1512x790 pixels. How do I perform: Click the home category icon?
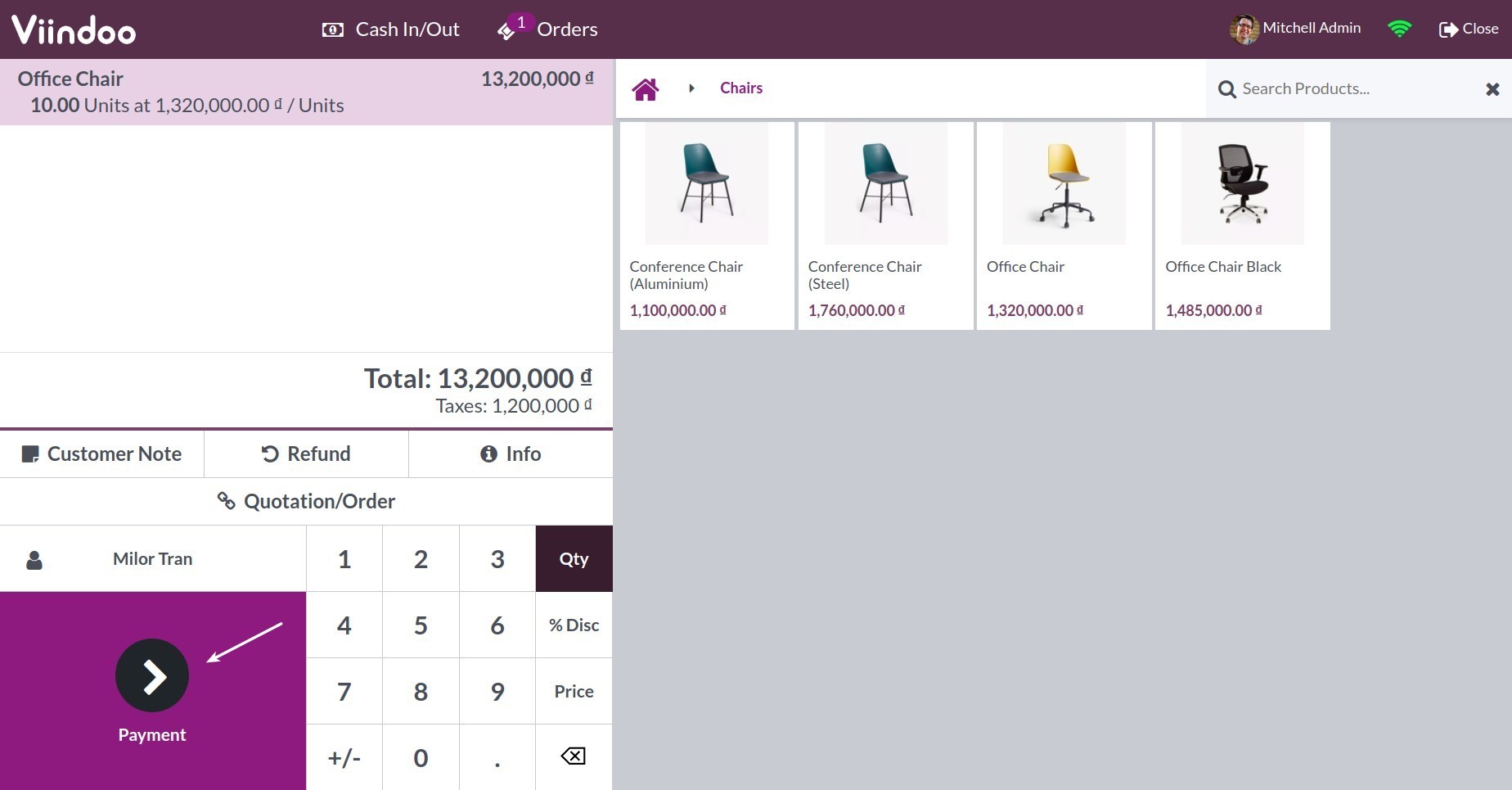point(645,88)
